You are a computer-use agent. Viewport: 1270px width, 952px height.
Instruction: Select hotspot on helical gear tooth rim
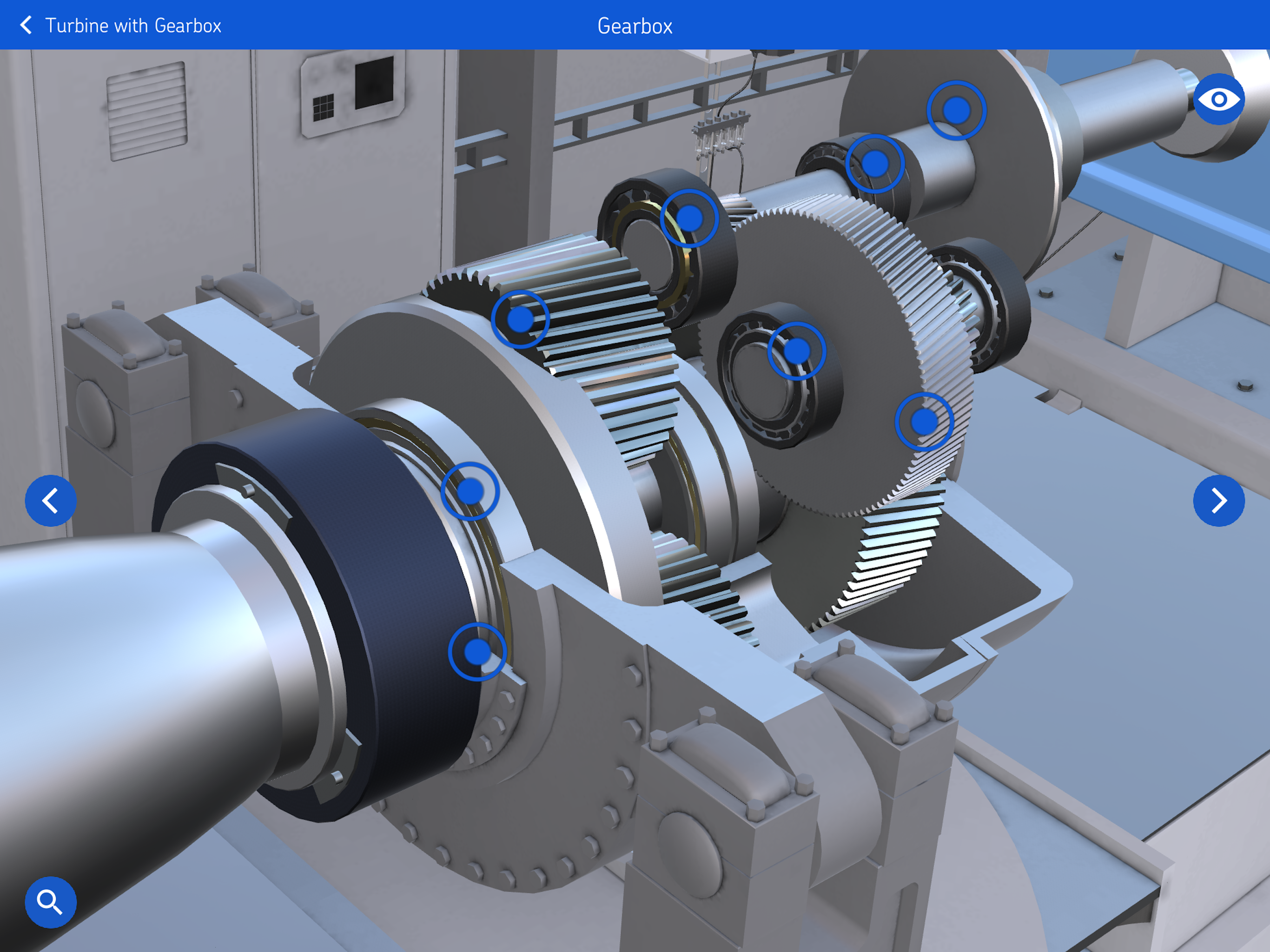(924, 422)
